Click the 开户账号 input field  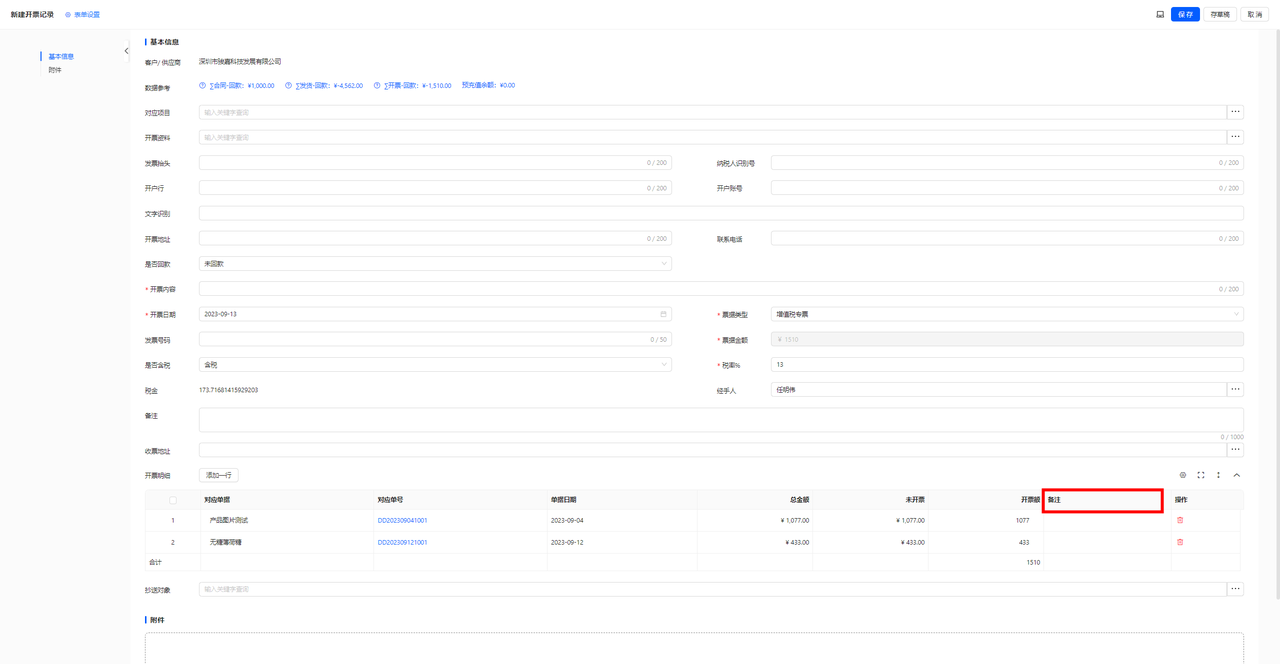tap(1007, 188)
